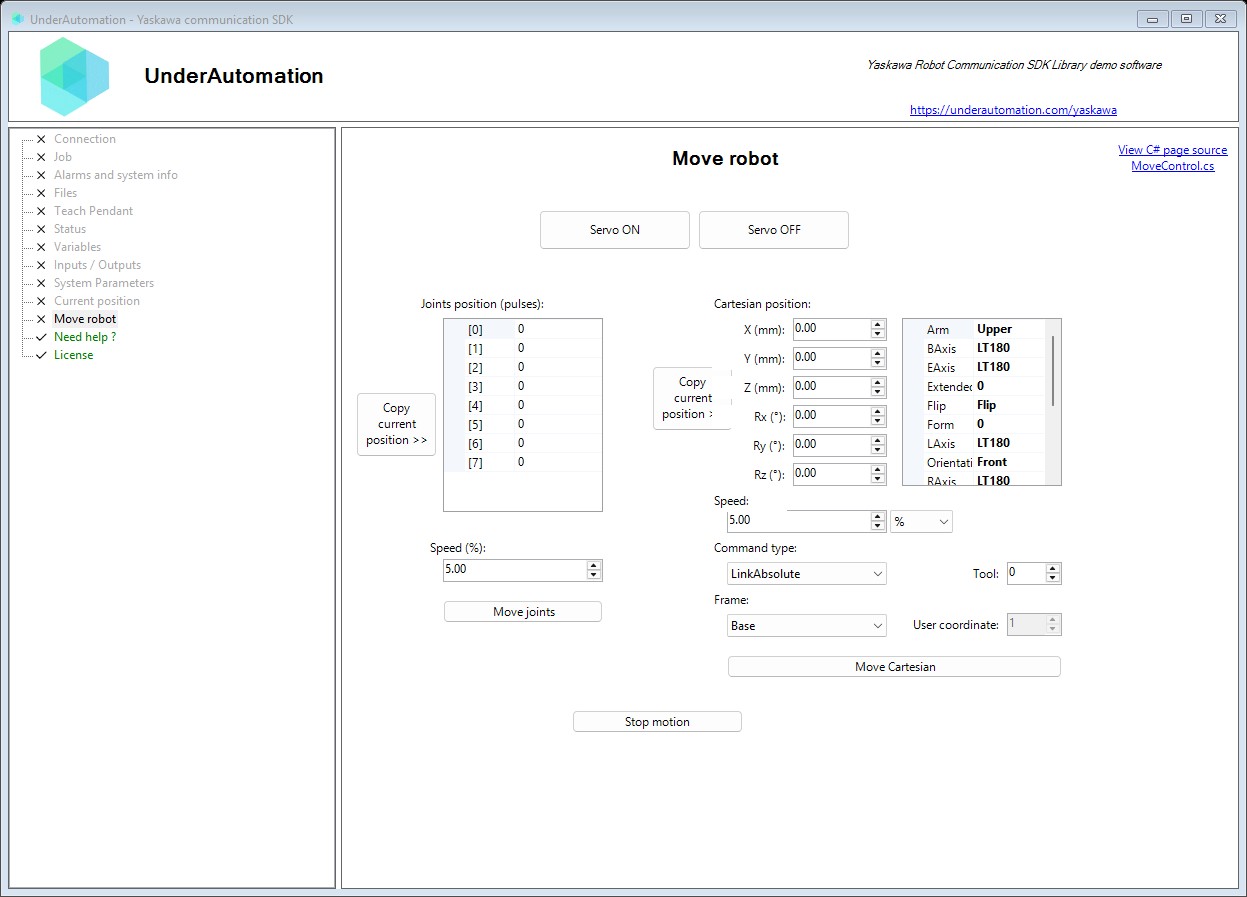The height and width of the screenshot is (897, 1247).
Task: Click the configuration property grid scrollbar
Action: point(1053,371)
